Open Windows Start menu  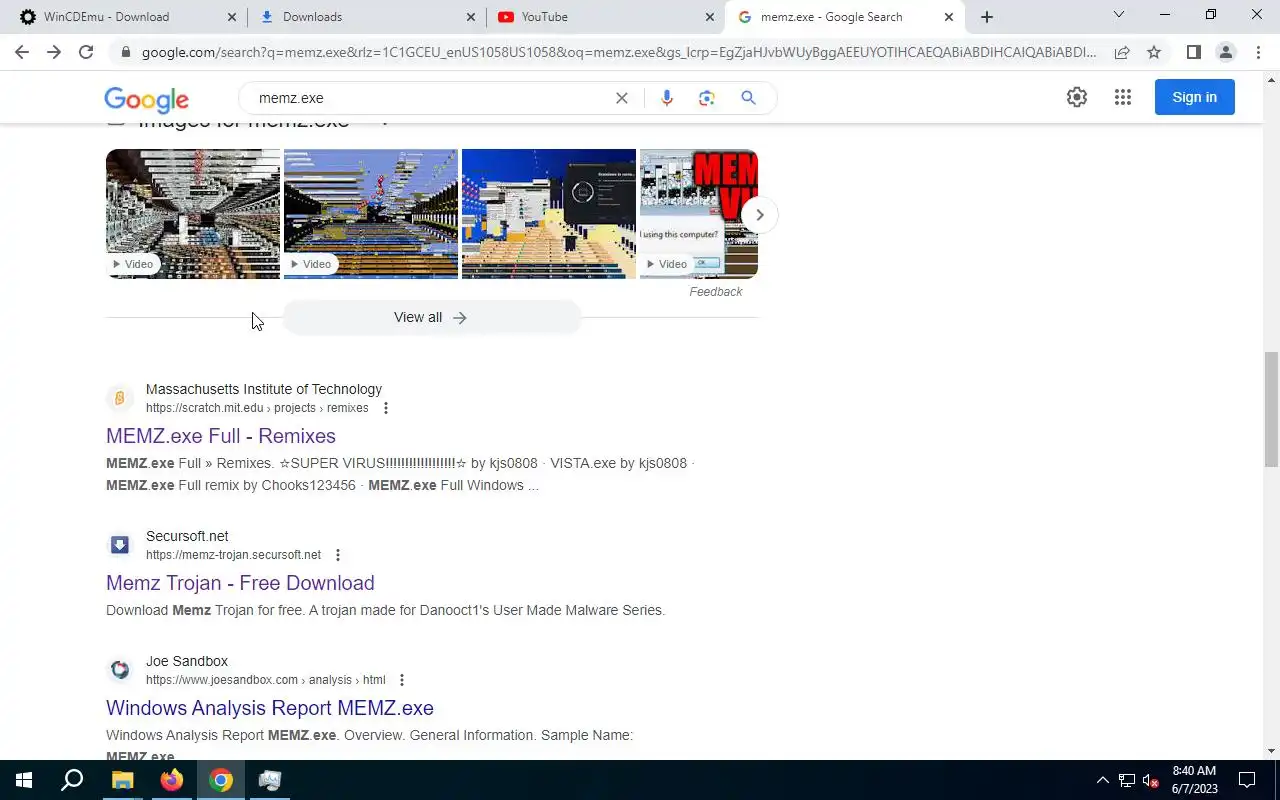(24, 780)
